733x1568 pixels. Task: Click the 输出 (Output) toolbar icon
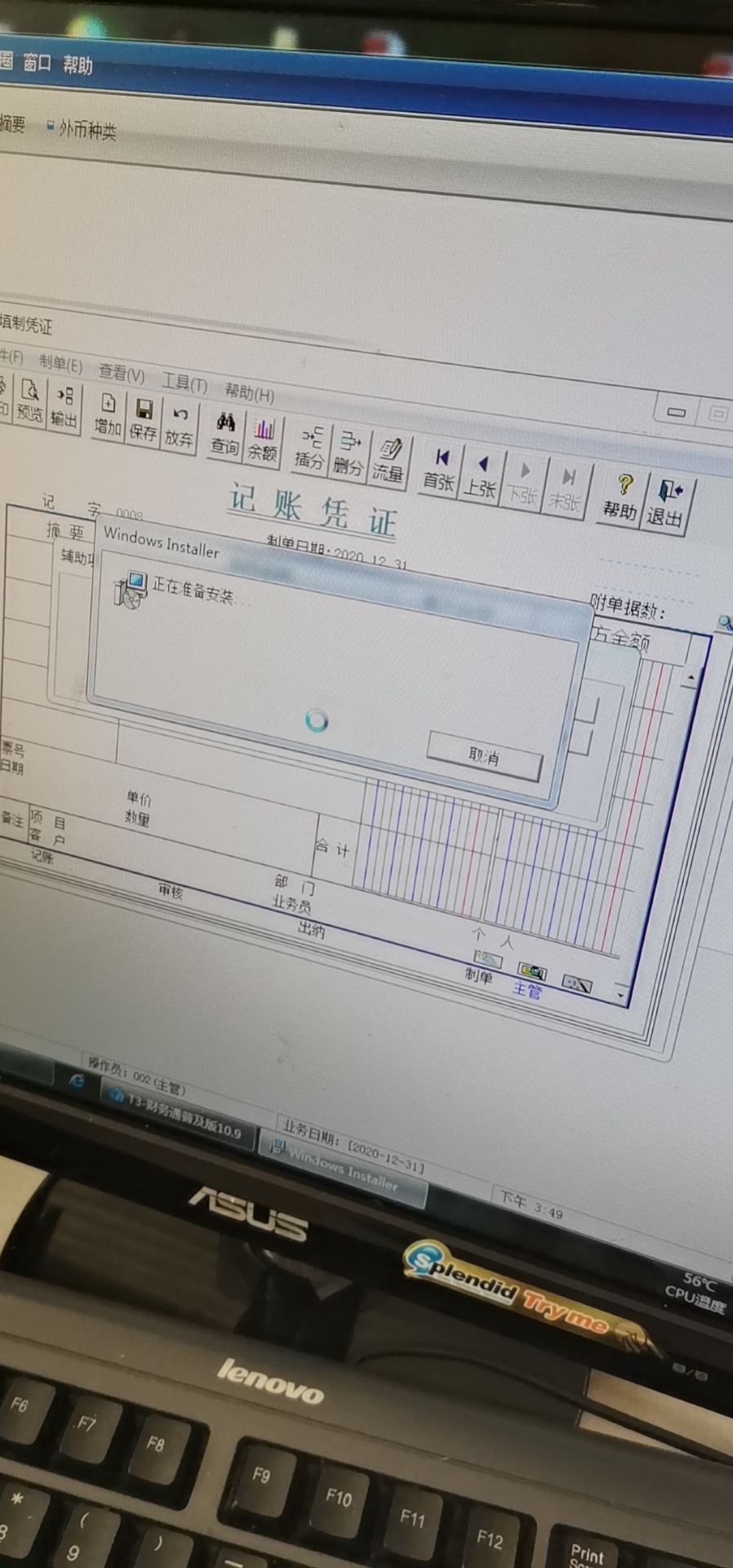pyautogui.click(x=64, y=407)
